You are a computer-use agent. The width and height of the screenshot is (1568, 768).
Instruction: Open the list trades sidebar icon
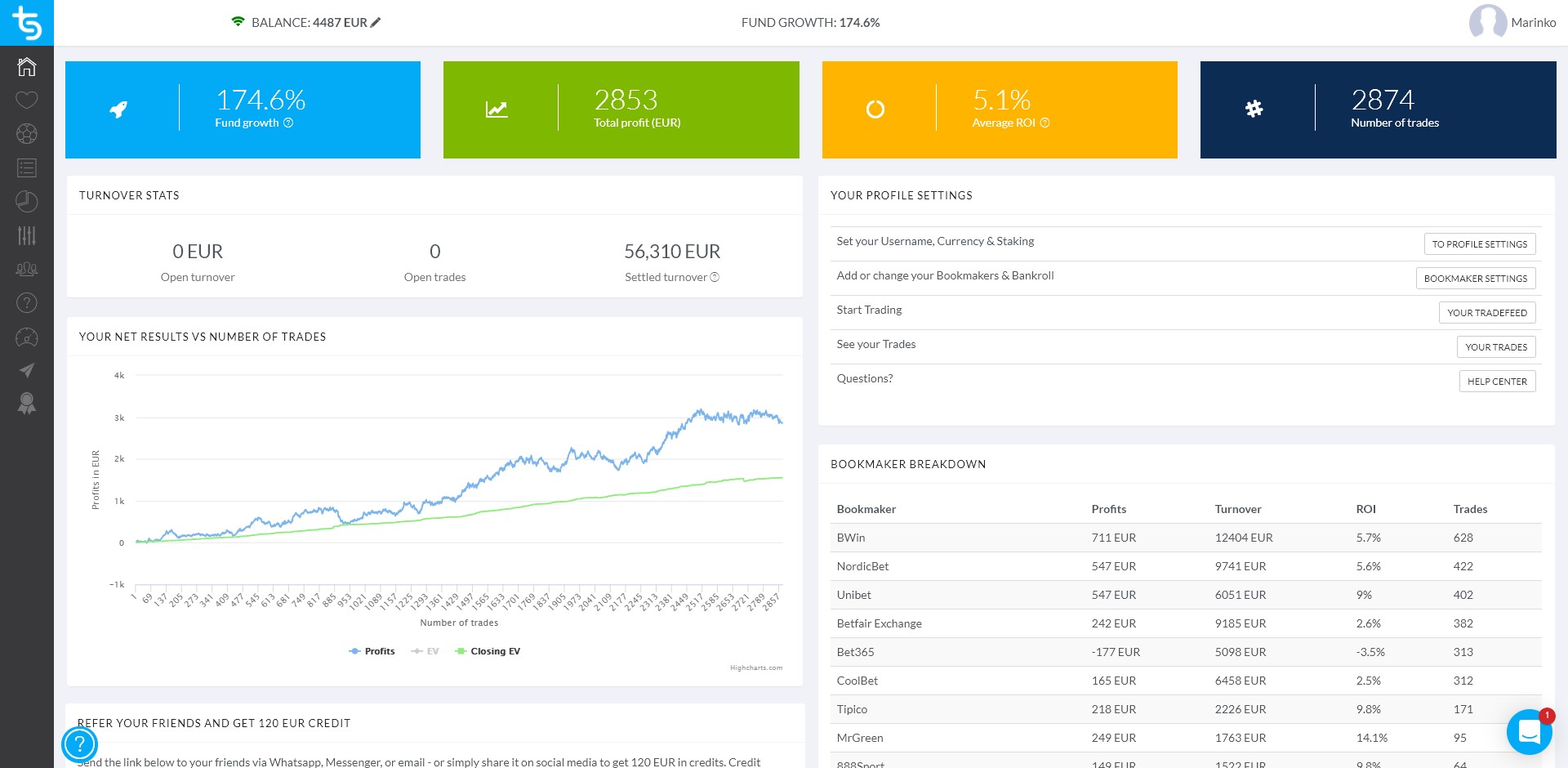tap(27, 167)
